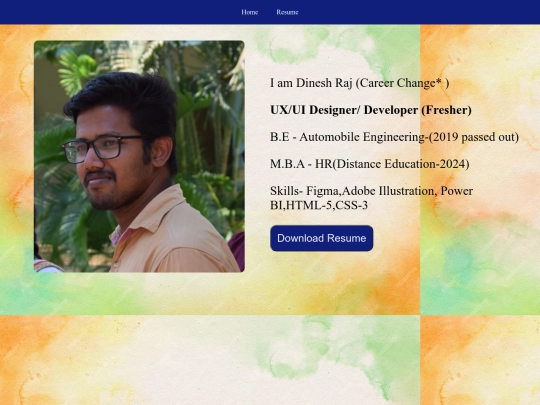Screen dimensions: 540x405
Task: Click the Download Resume button
Action: coord(322,238)
